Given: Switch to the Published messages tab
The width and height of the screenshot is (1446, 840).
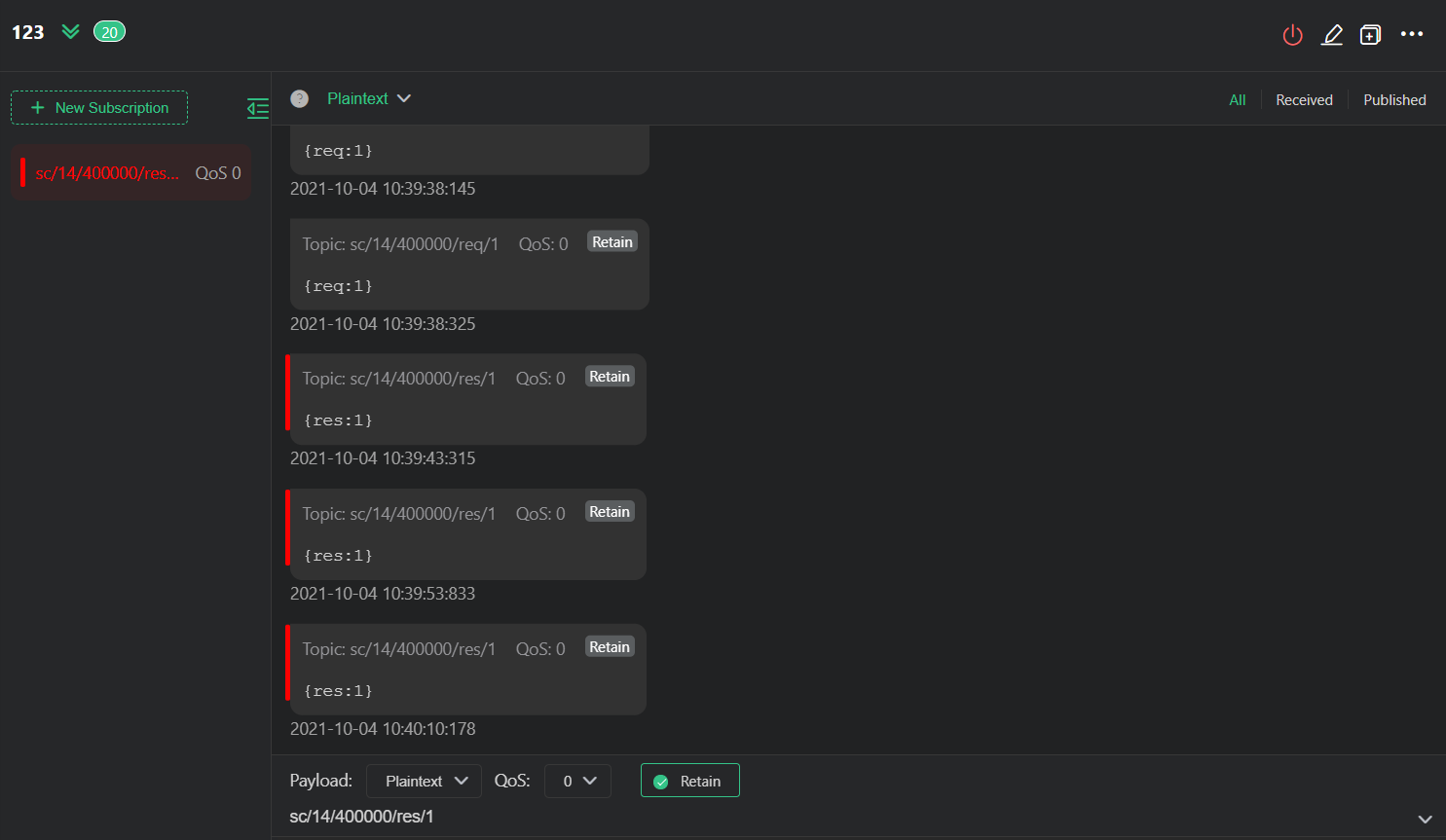Looking at the screenshot, I should [1394, 99].
